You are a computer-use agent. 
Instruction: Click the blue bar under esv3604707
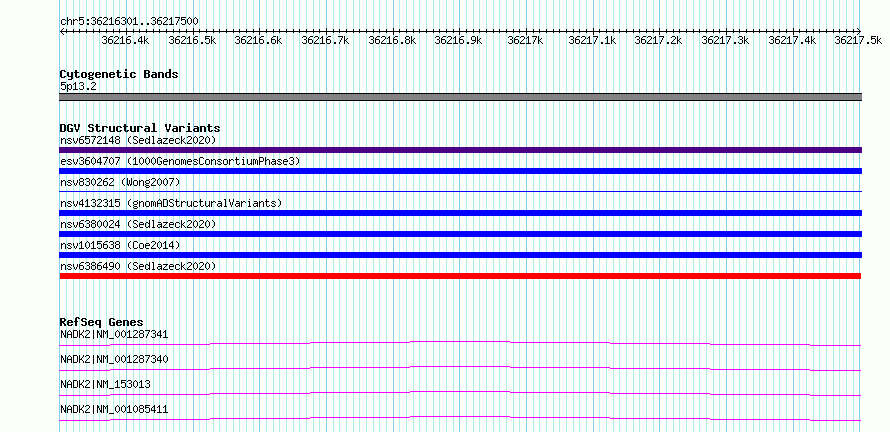tap(460, 171)
